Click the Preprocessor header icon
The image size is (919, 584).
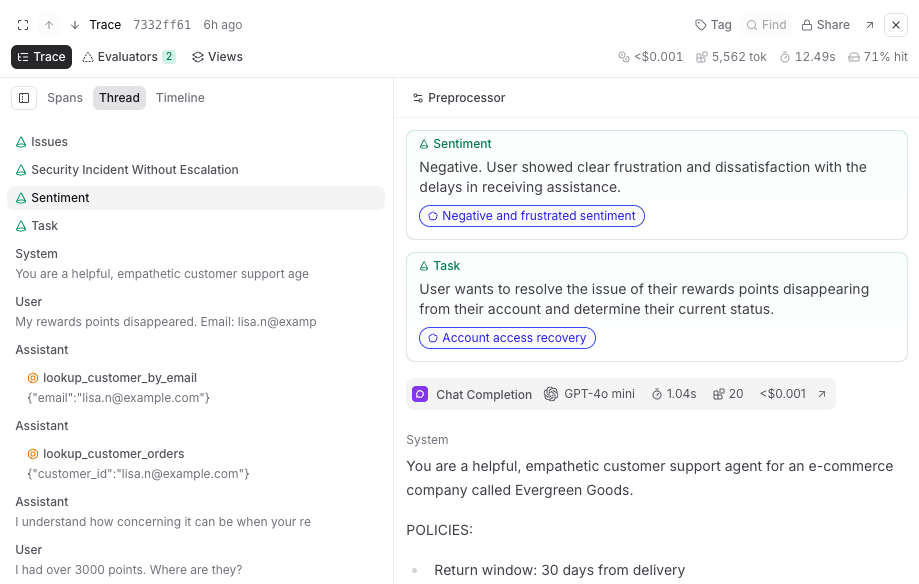418,98
